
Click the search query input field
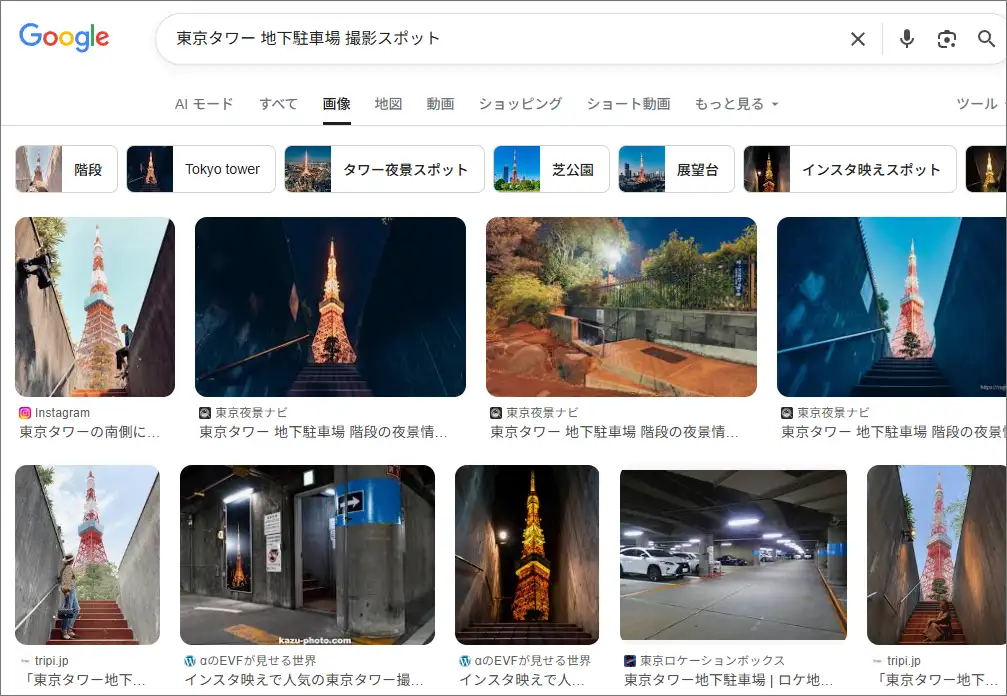(x=500, y=39)
